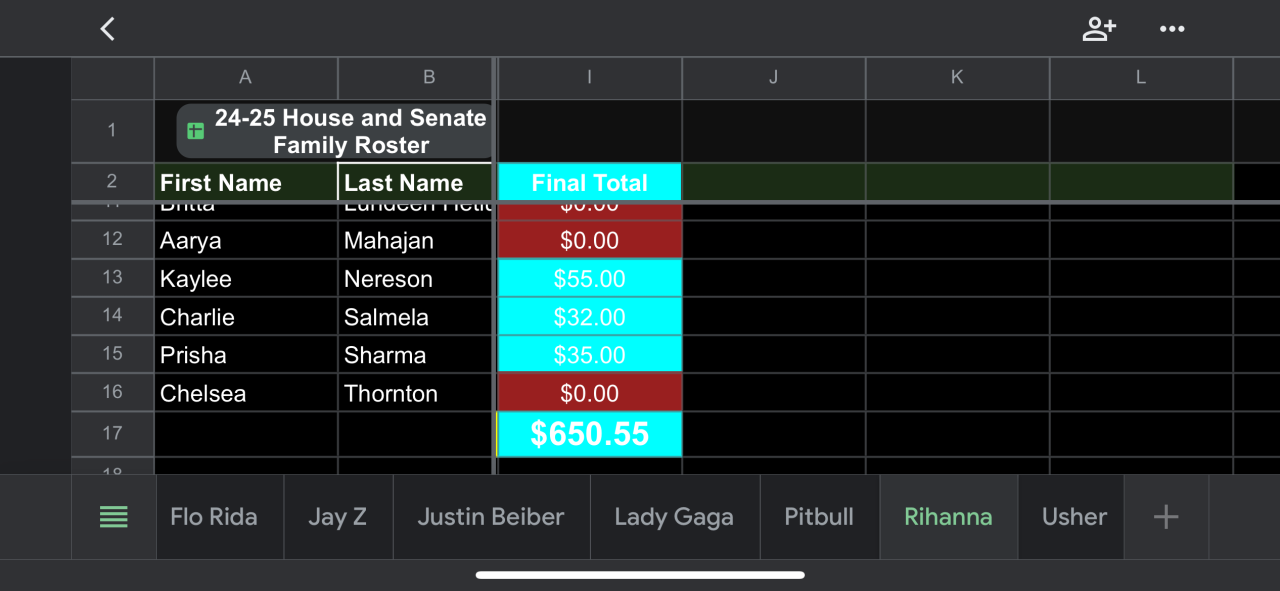Viewport: 1280px width, 591px height.
Task: Select the Lady Gaga sheet tab
Action: point(674,517)
